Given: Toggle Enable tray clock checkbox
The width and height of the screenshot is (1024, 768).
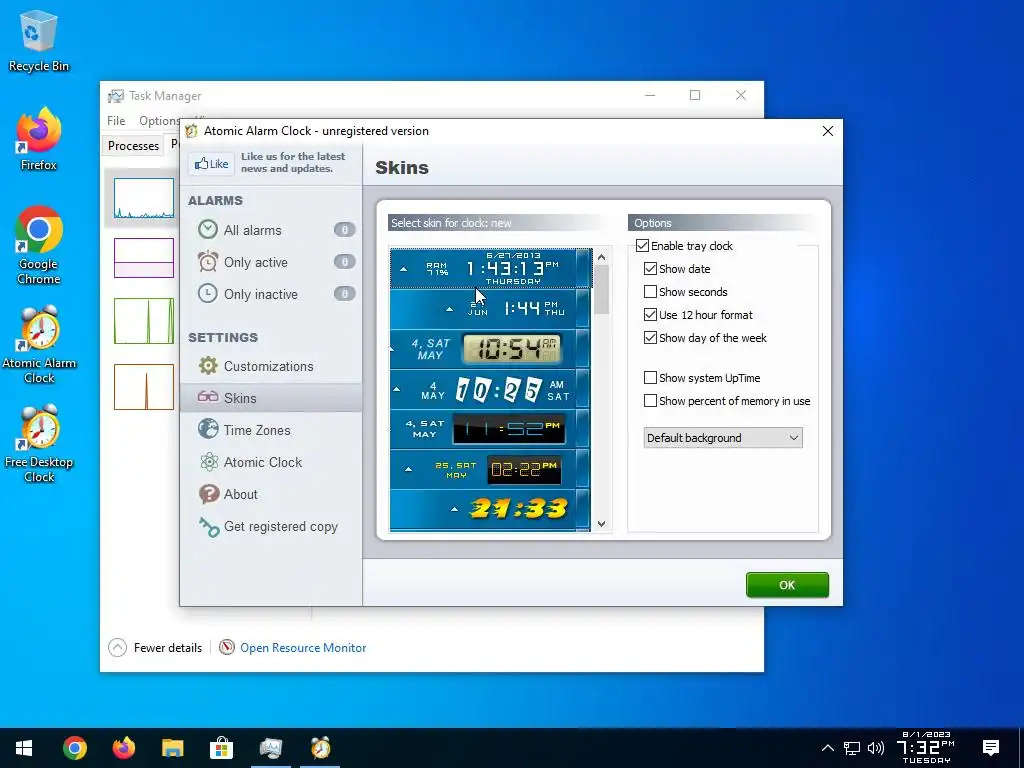Looking at the screenshot, I should click(643, 246).
